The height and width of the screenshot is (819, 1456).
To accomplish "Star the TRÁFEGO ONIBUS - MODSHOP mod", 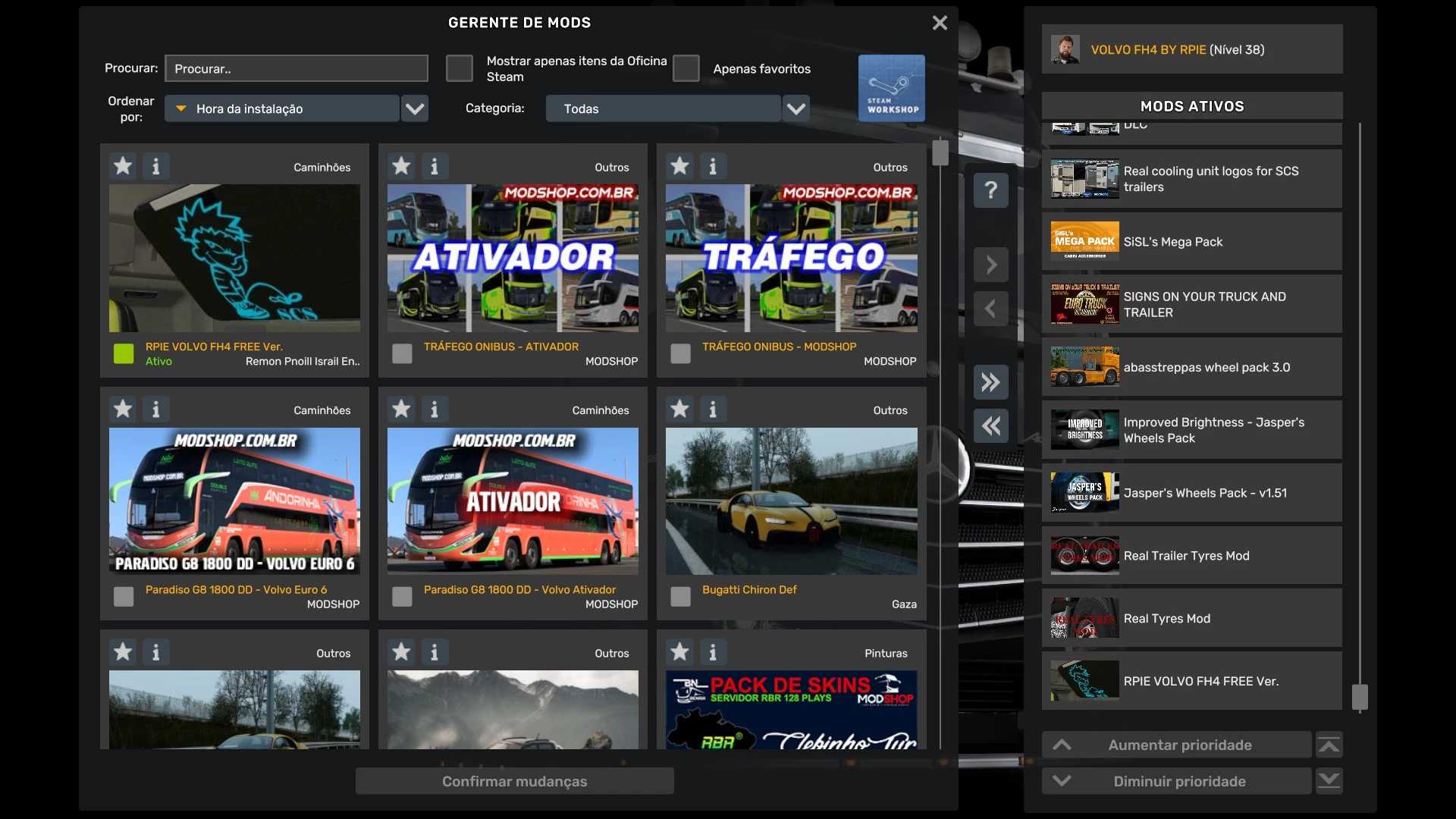I will click(x=679, y=166).
